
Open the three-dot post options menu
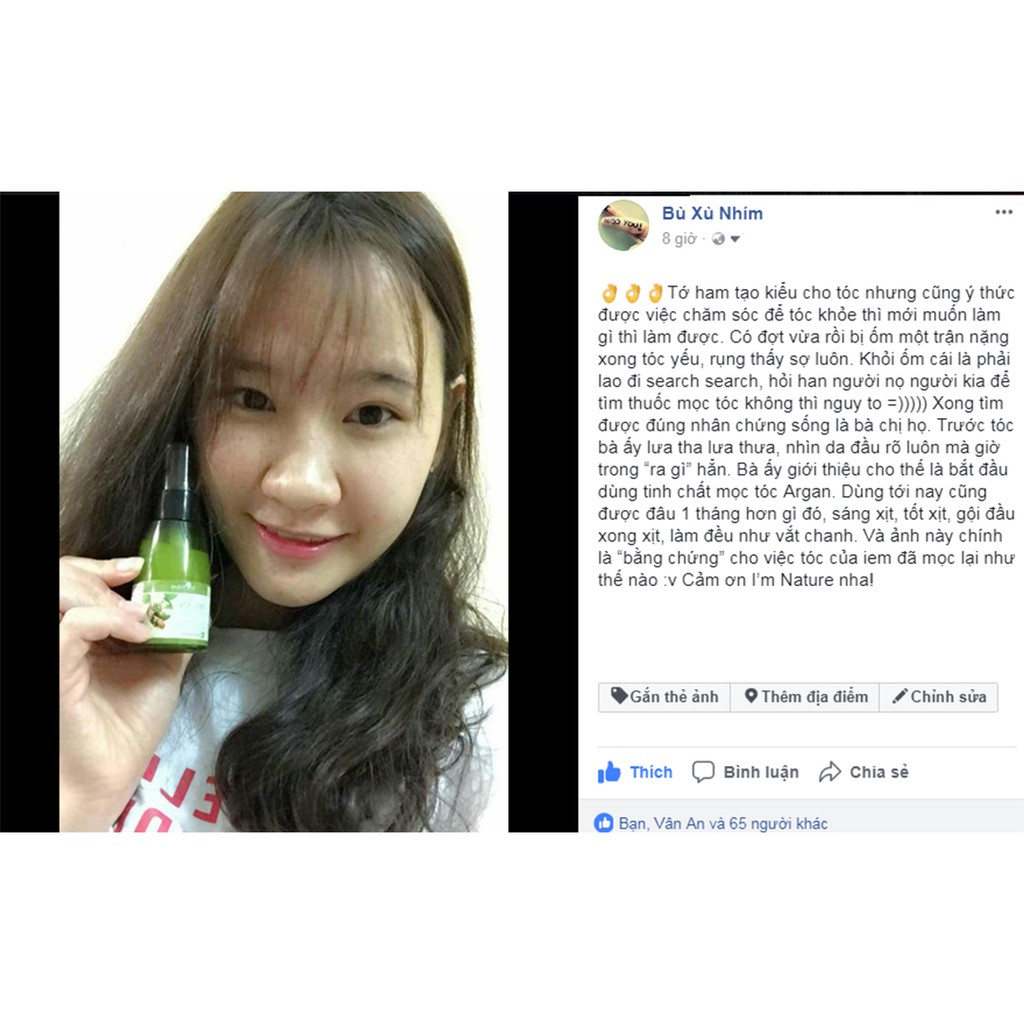1003,212
